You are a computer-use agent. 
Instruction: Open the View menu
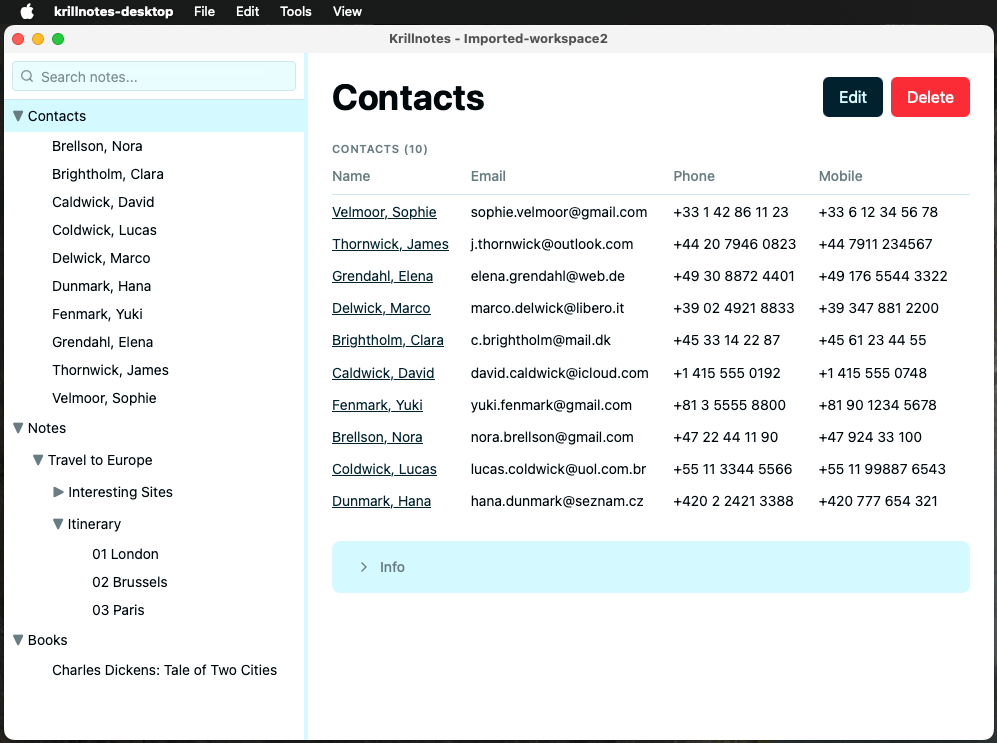347,11
